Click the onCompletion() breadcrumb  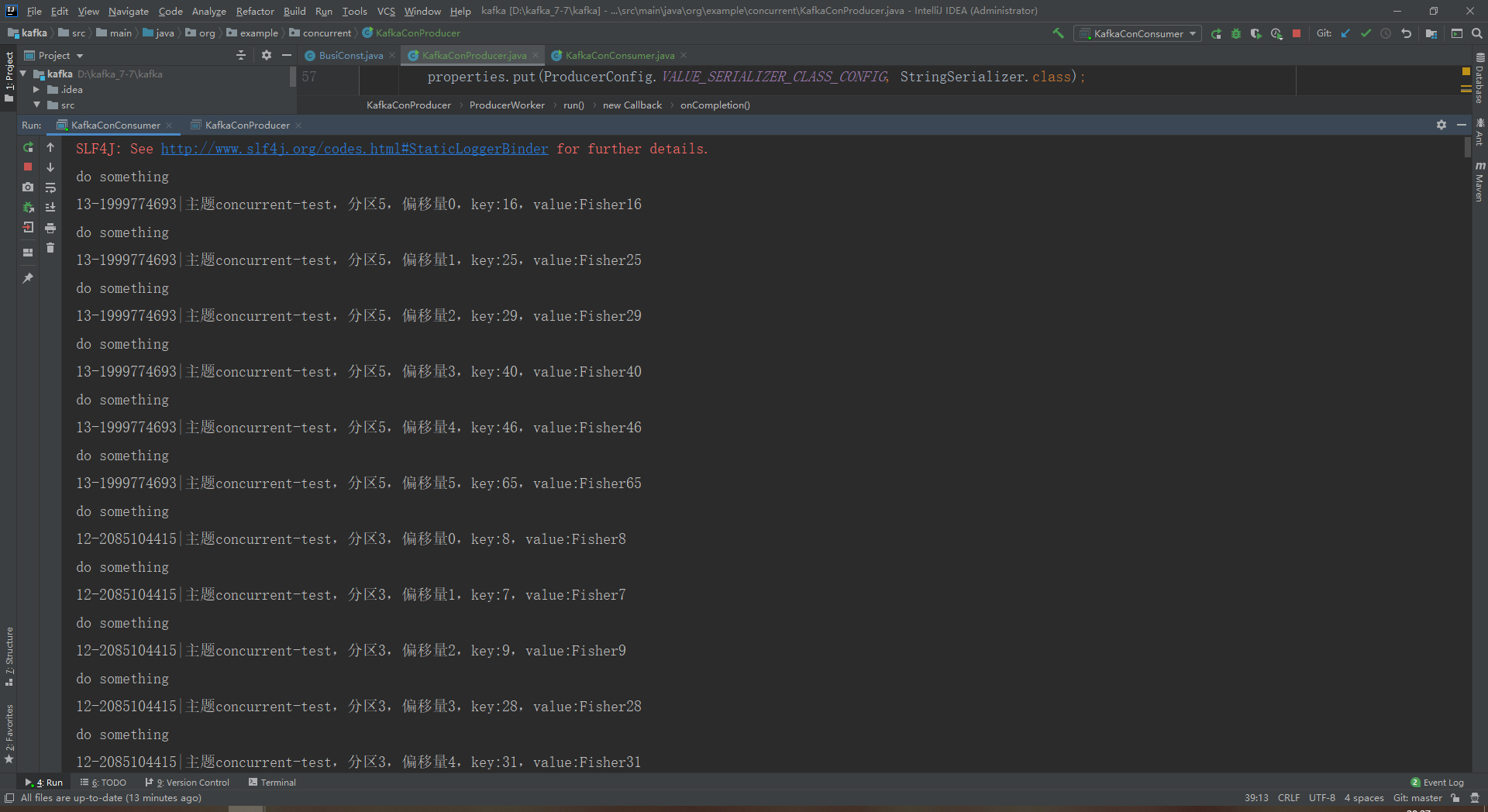pyautogui.click(x=715, y=105)
